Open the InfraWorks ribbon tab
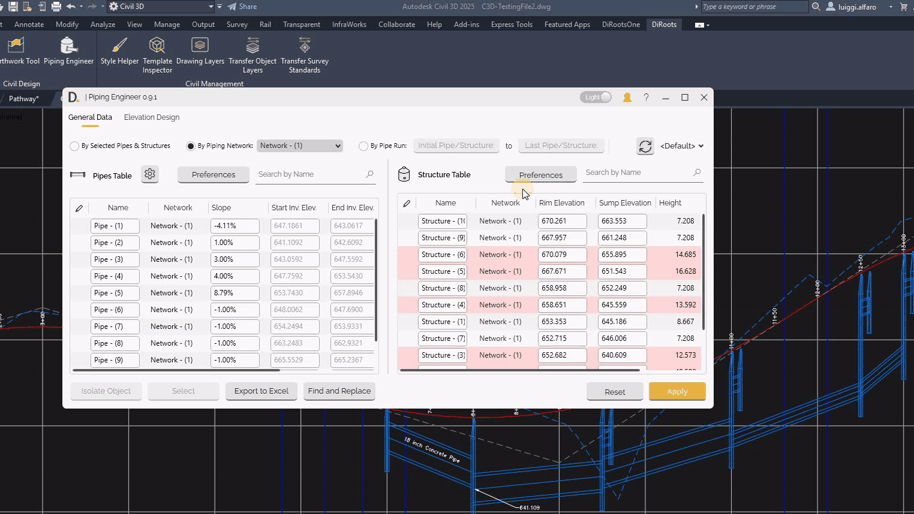The width and height of the screenshot is (914, 514). [349, 24]
